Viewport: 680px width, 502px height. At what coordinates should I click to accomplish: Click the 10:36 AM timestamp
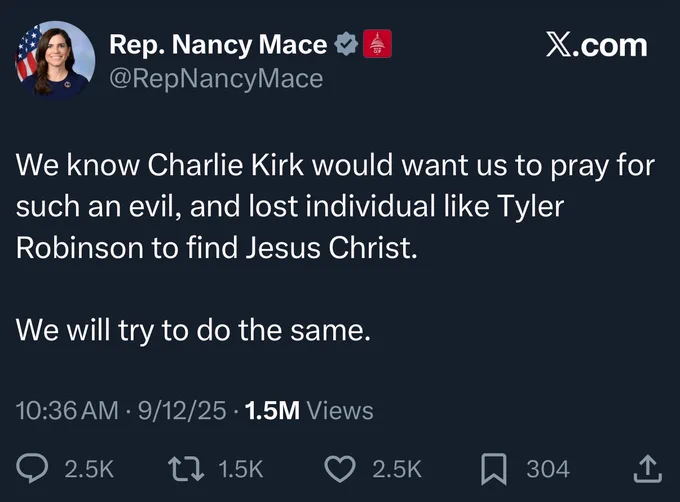pos(67,410)
